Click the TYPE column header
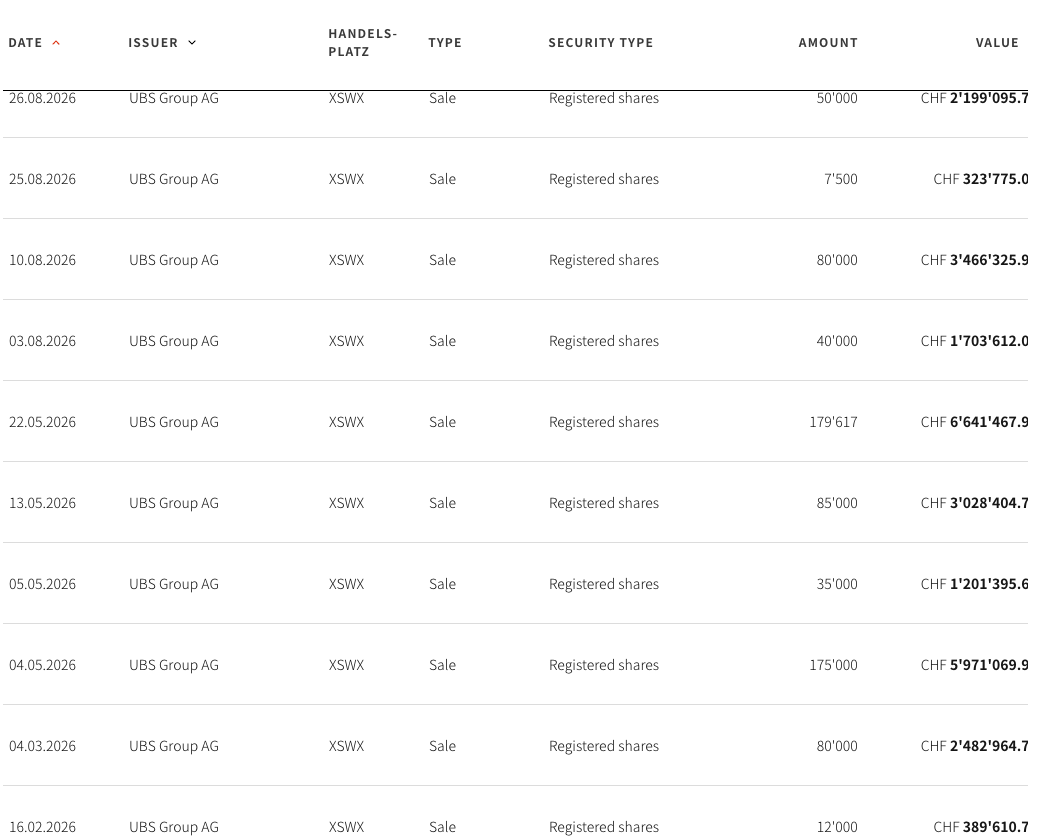 click(x=445, y=43)
